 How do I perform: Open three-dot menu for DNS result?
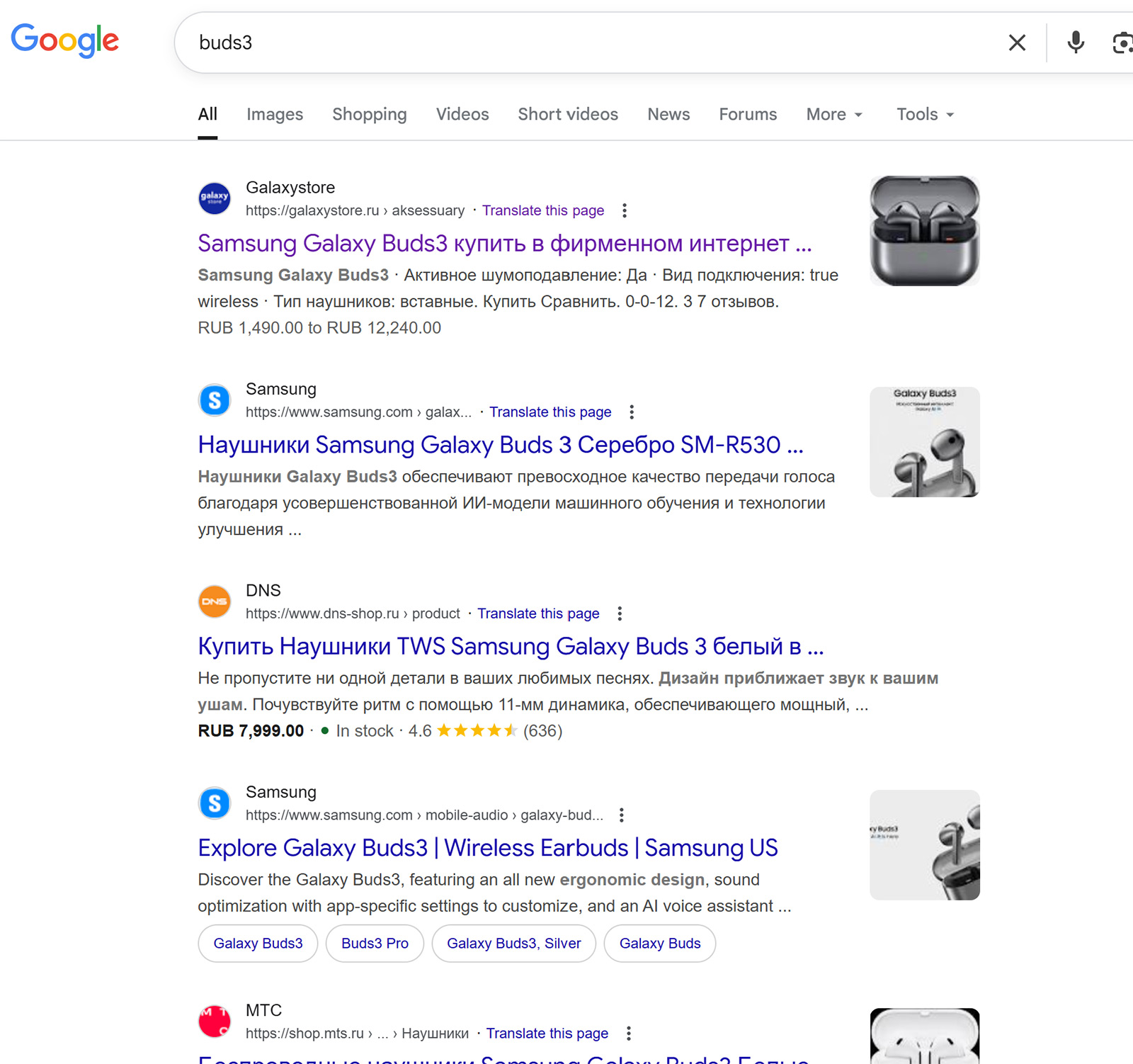620,613
